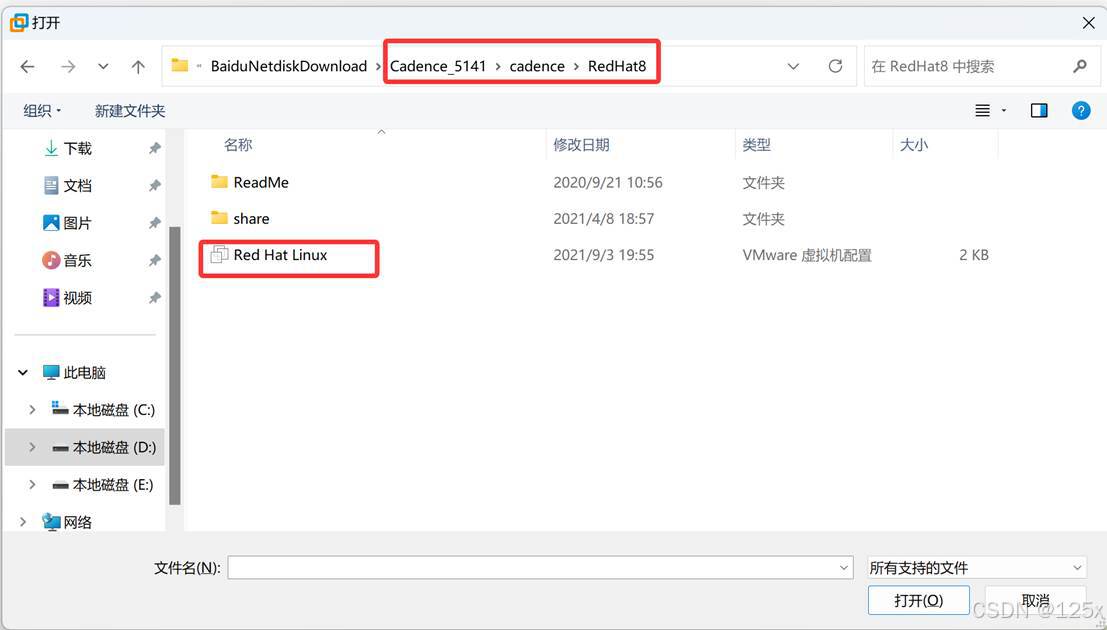Click the RedHat8 breadcrumb segment
Image resolution: width=1107 pixels, height=630 pixels.
tap(616, 66)
